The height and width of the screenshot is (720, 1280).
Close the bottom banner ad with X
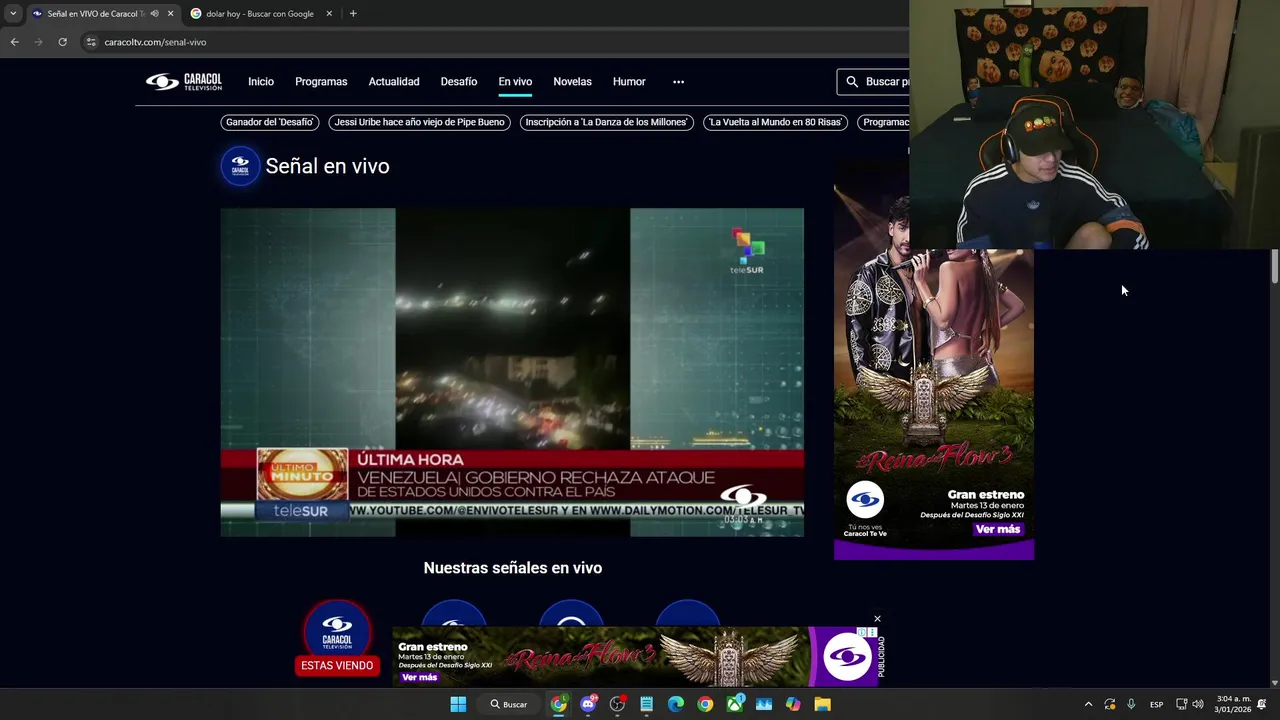click(x=877, y=619)
